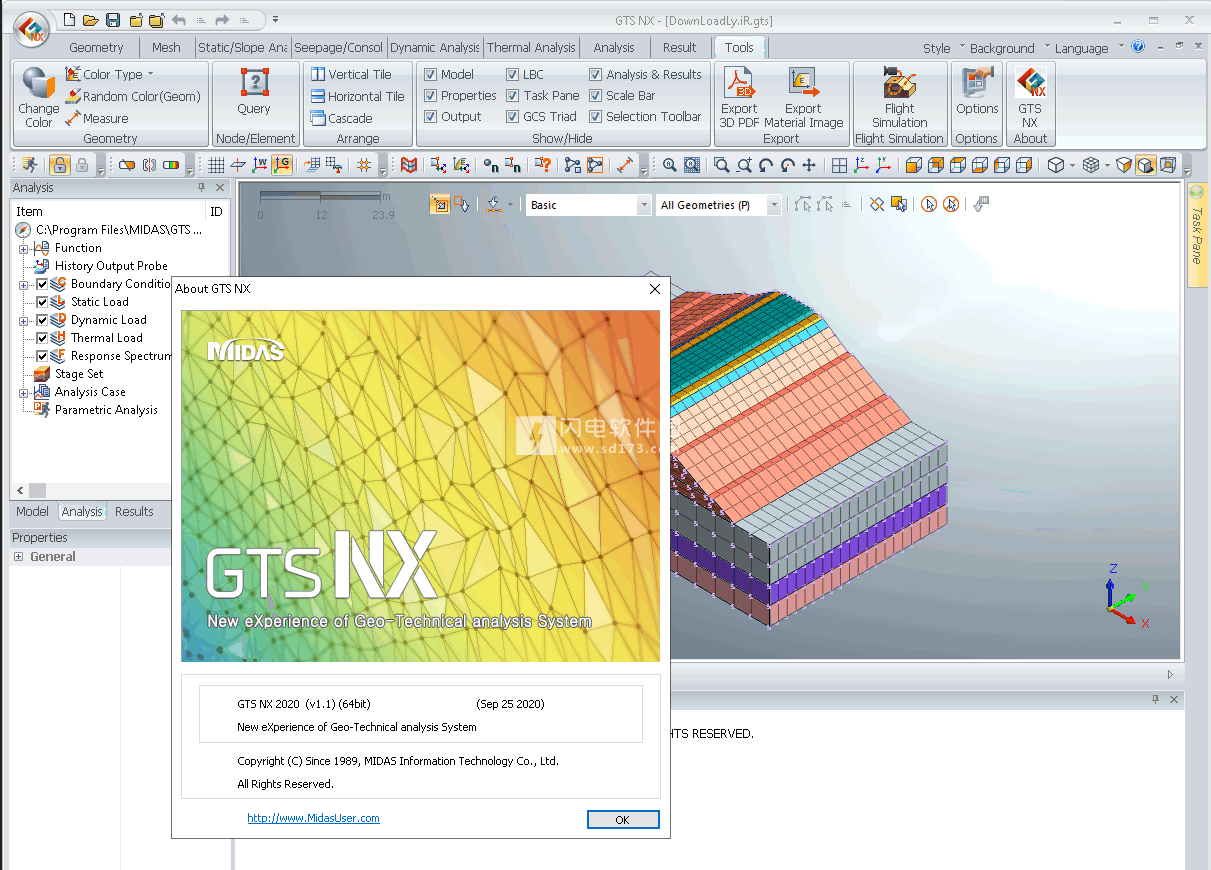Switch to the Thermal Analysis tab
The width and height of the screenshot is (1211, 870).
point(531,47)
